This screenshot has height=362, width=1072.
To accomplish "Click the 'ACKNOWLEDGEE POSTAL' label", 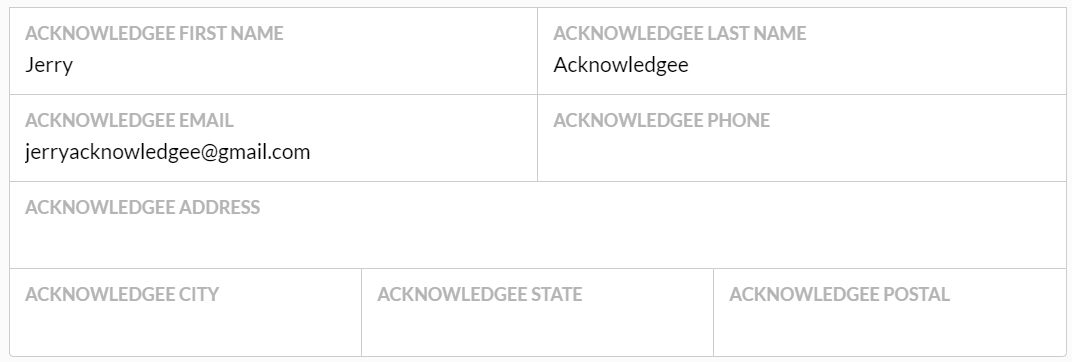I will (839, 294).
